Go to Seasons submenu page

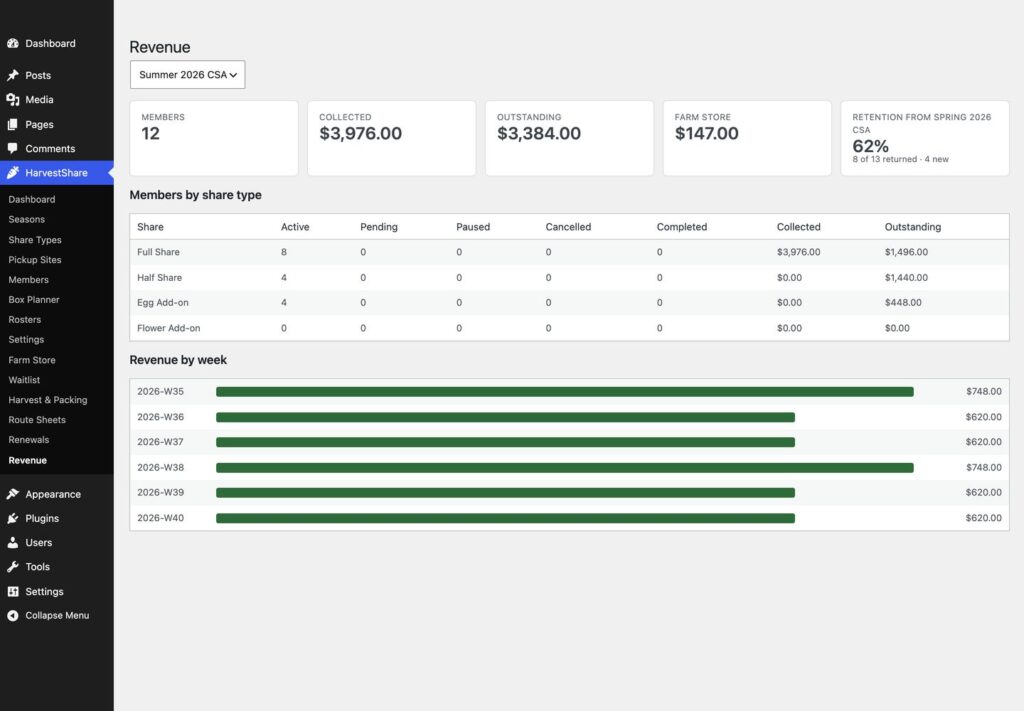coord(26,219)
